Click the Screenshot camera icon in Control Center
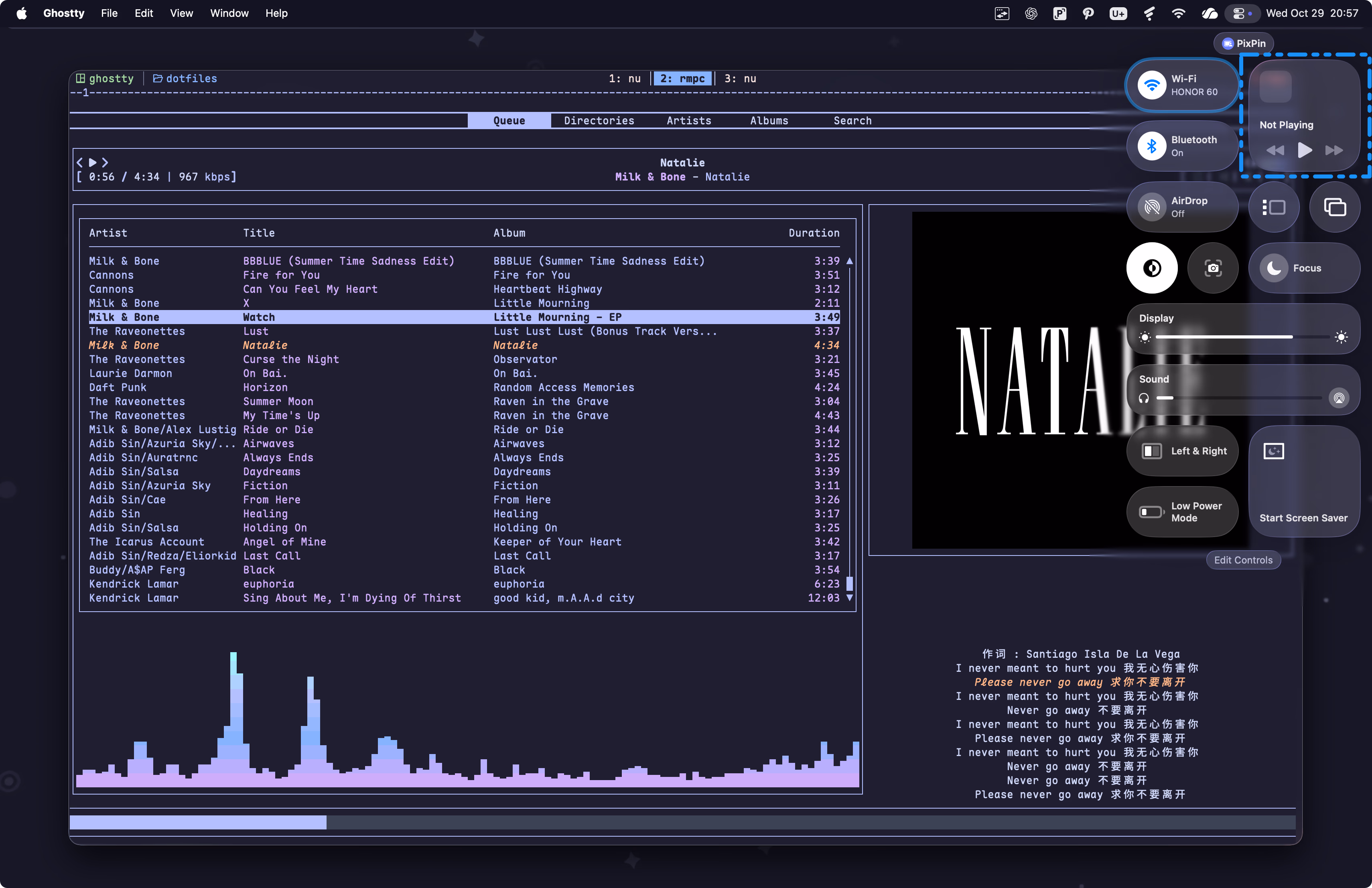This screenshot has width=1372, height=888. [x=1213, y=268]
